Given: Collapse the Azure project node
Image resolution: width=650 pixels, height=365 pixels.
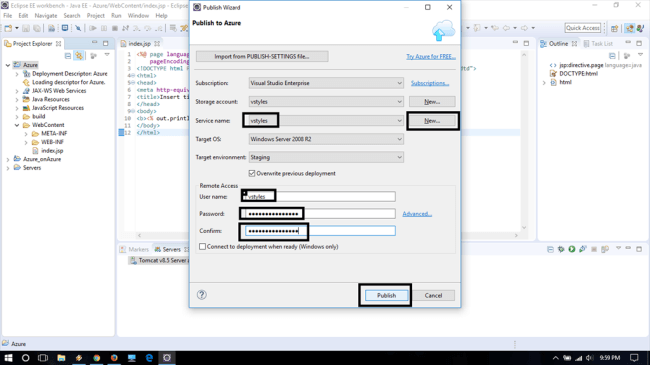Looking at the screenshot, I should click(8, 65).
